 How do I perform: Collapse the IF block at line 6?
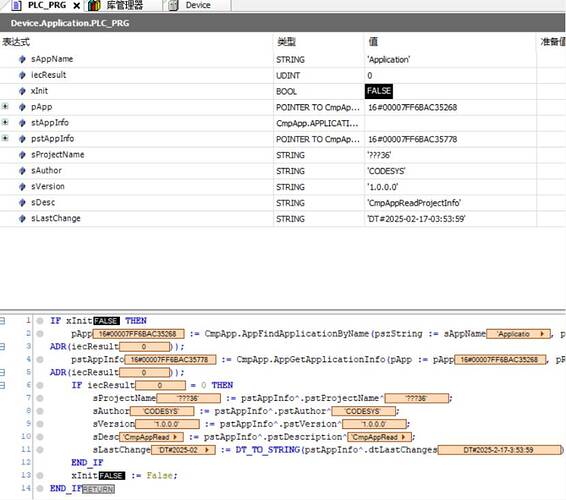tap(3, 385)
